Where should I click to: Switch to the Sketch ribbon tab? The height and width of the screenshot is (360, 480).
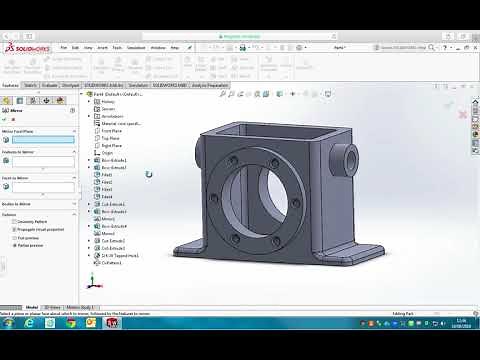(30, 85)
